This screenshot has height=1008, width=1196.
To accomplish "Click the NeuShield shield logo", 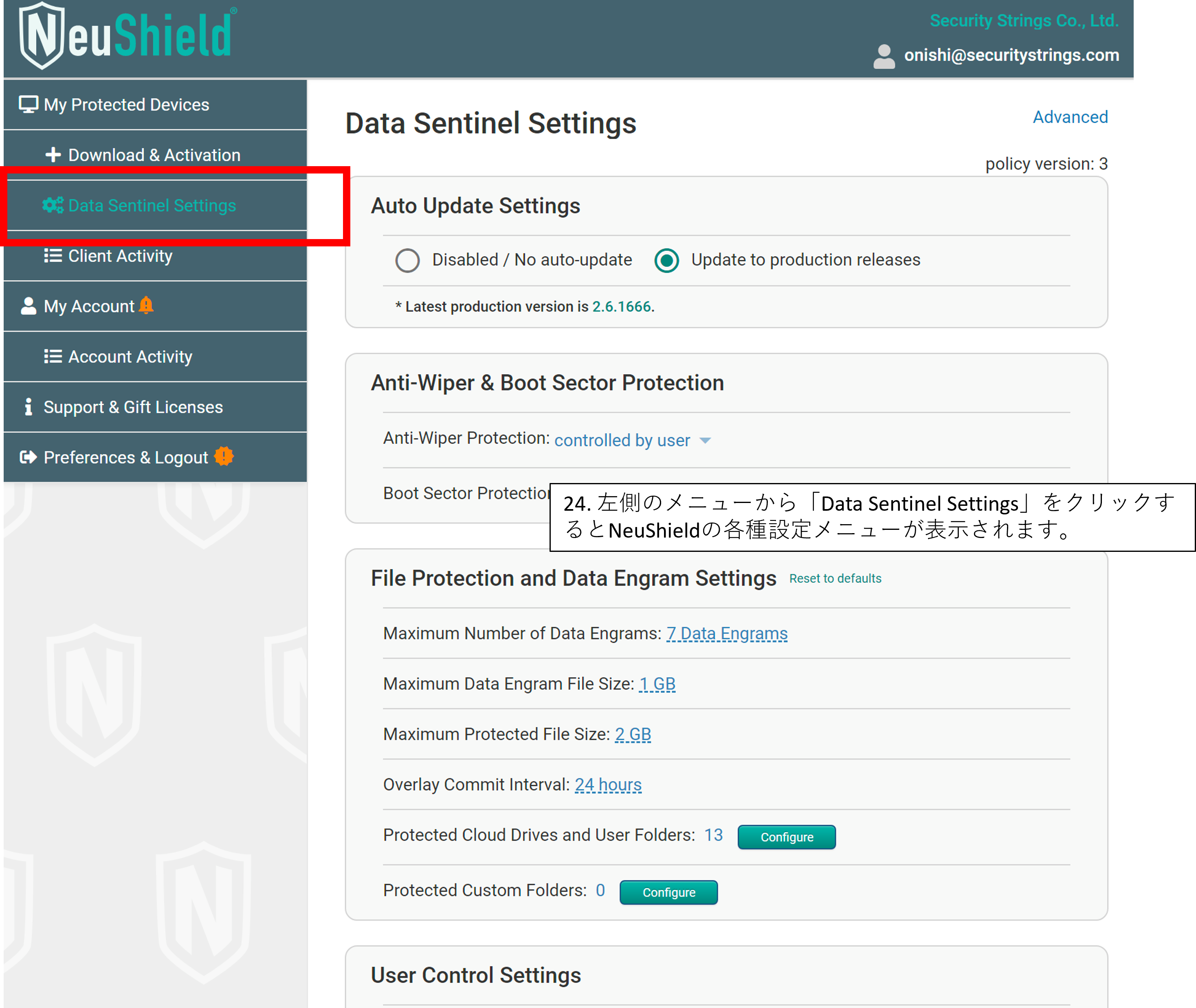I will pos(41,36).
